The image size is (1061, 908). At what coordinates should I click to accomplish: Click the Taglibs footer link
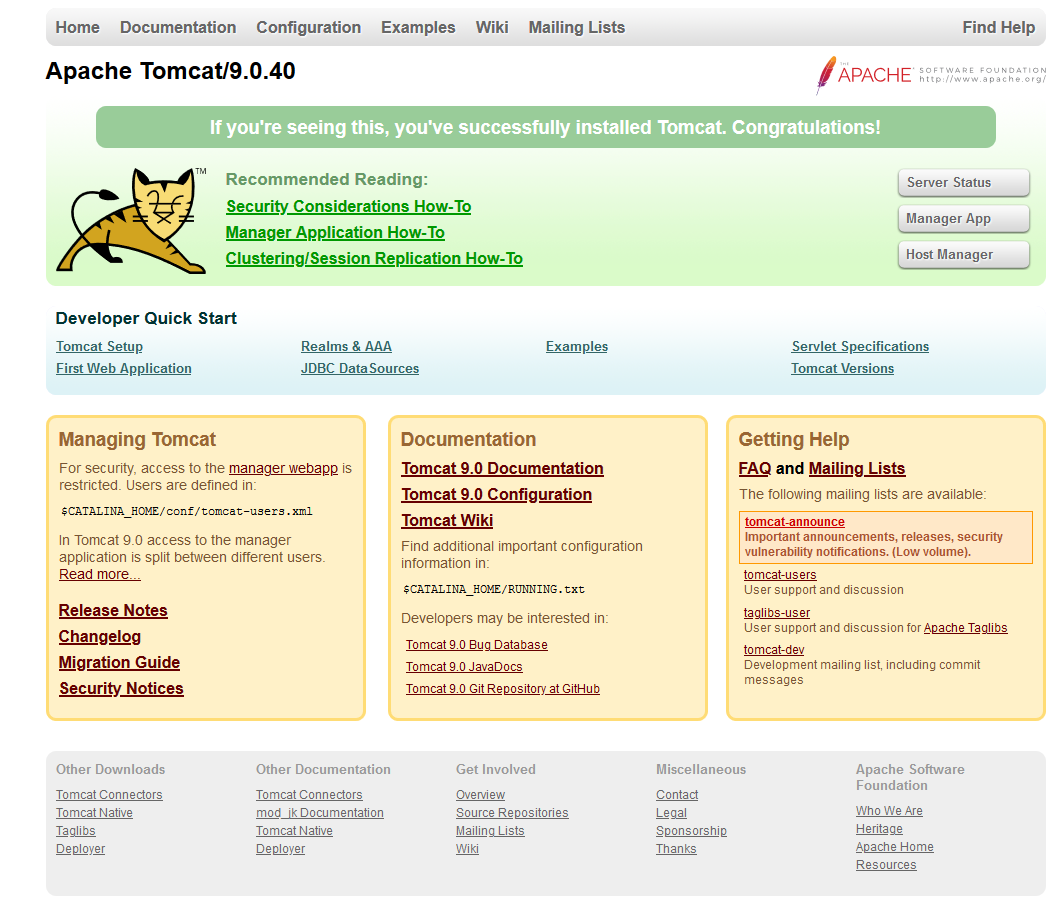click(x=76, y=831)
